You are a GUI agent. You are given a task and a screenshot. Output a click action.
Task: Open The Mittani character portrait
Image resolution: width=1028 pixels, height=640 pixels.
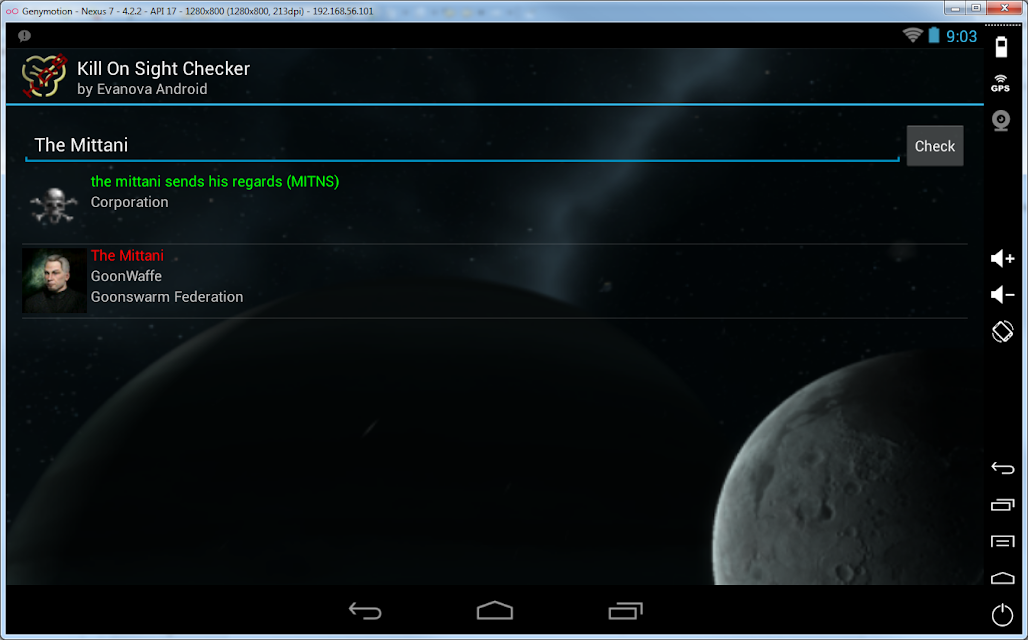[54, 280]
